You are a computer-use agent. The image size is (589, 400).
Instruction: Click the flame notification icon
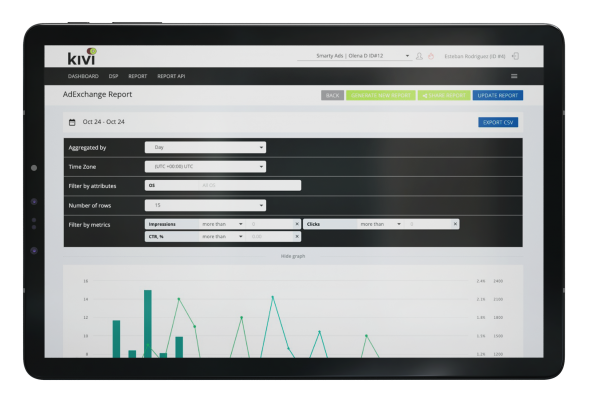[x=431, y=56]
